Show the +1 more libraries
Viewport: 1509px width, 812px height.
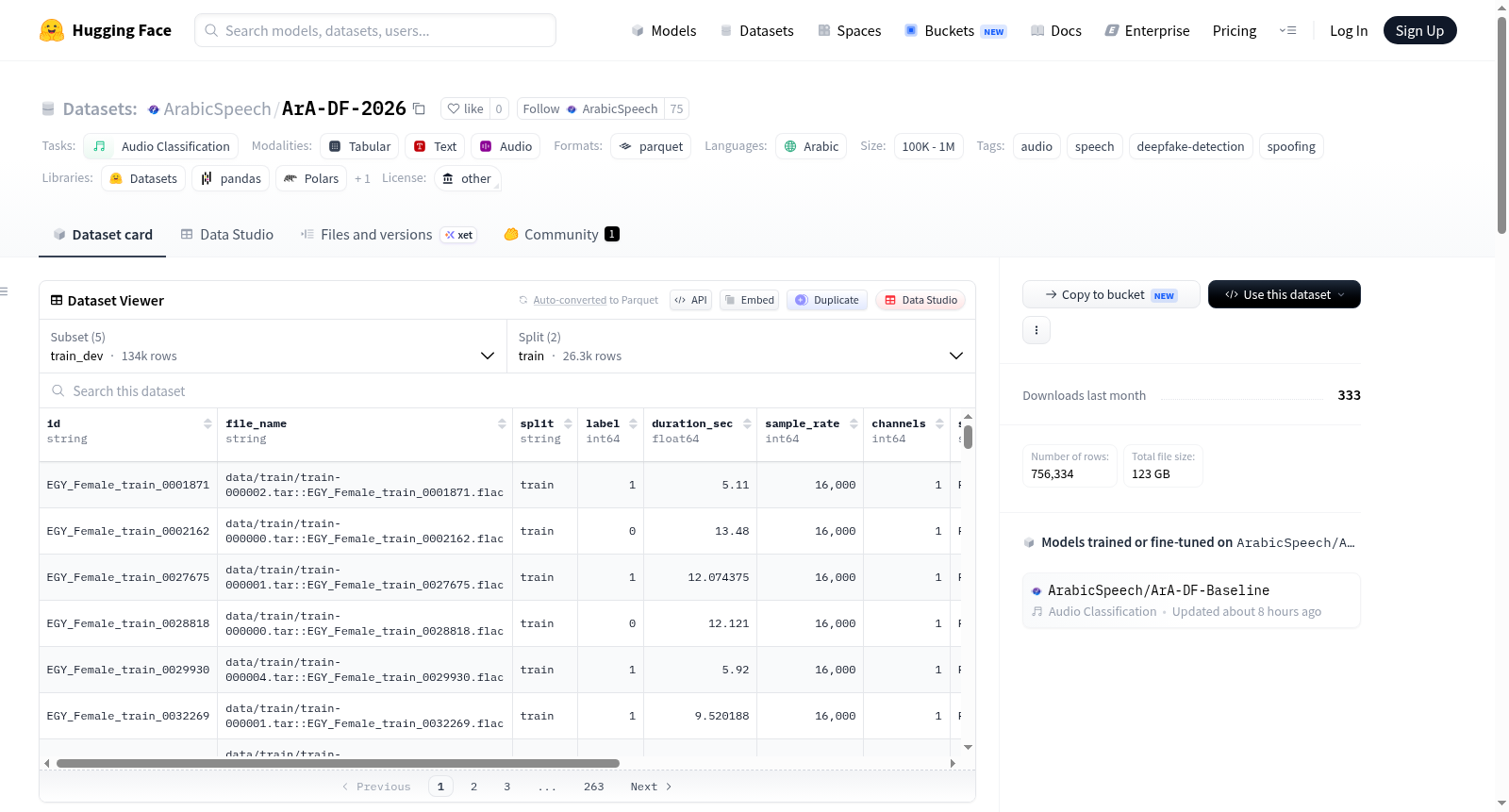tap(362, 178)
